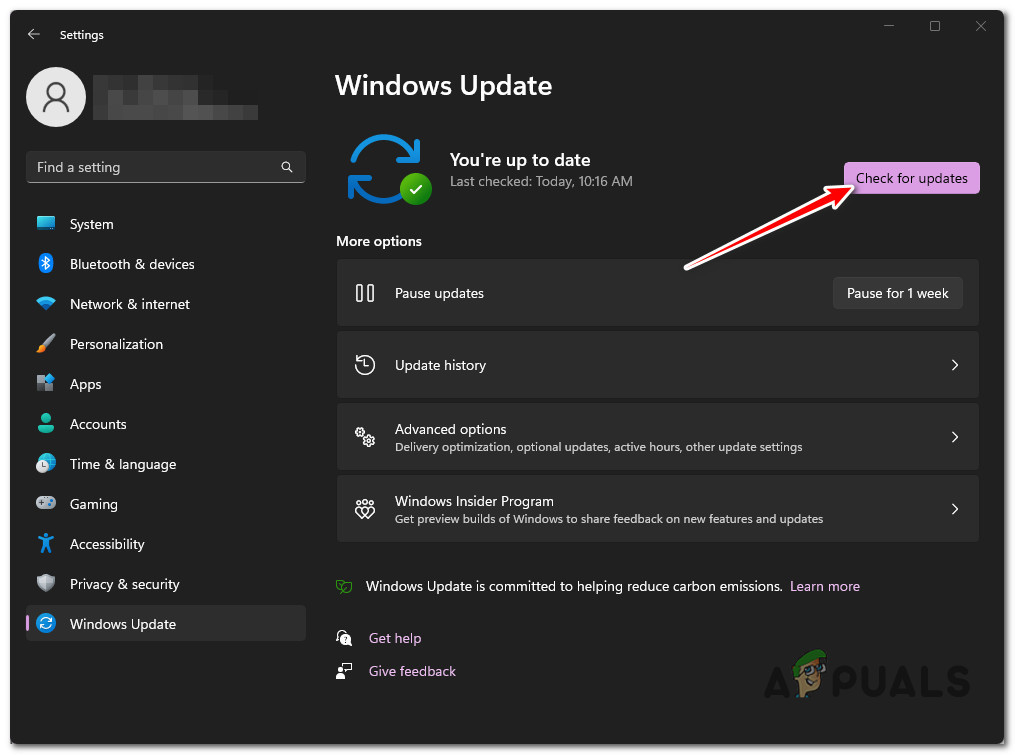Click the Windows Update page heading
The width and height of the screenshot is (1015, 755).
click(x=443, y=85)
